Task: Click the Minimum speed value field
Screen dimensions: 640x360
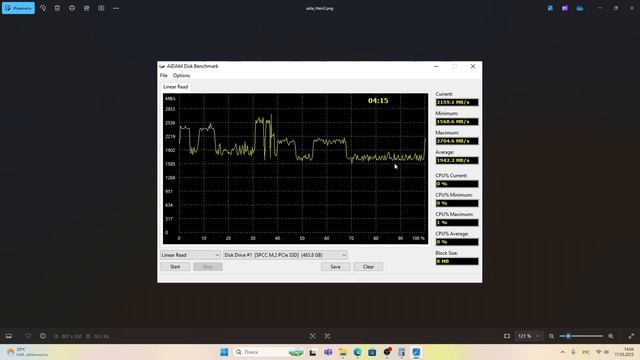Action: point(457,122)
